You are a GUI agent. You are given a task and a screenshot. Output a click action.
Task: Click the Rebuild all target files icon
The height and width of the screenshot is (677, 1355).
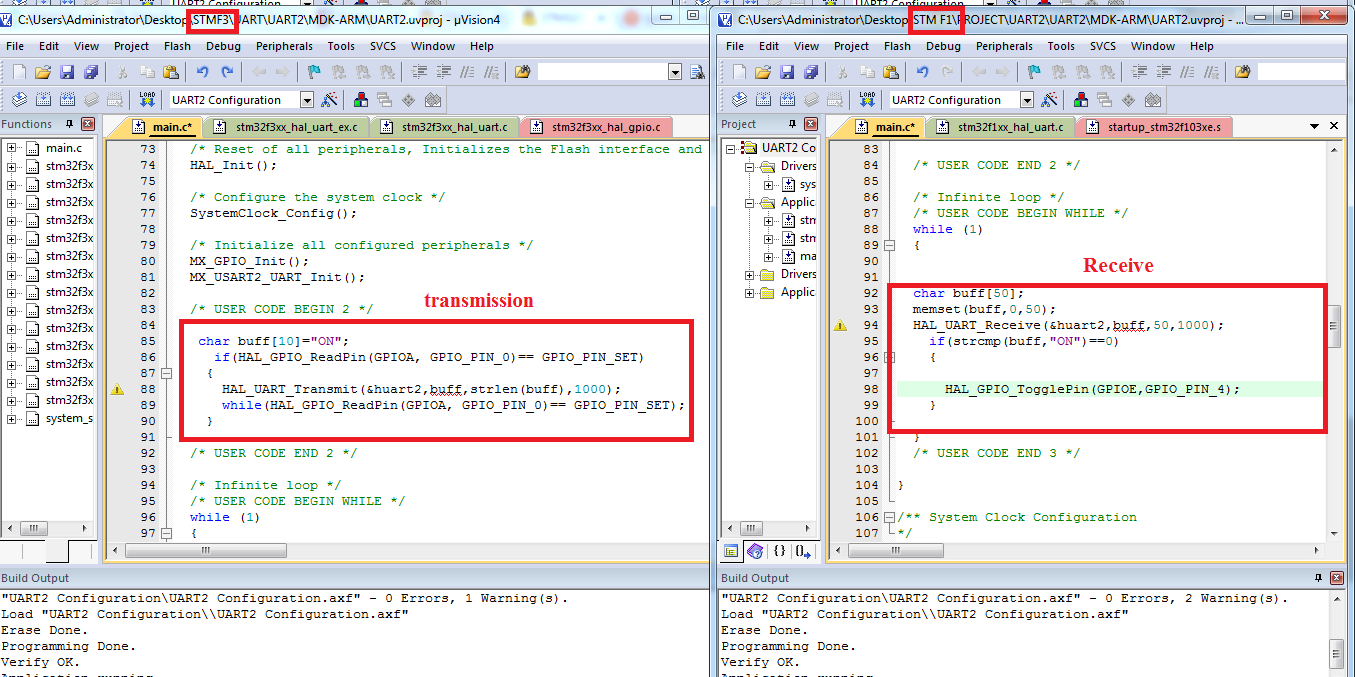point(68,99)
